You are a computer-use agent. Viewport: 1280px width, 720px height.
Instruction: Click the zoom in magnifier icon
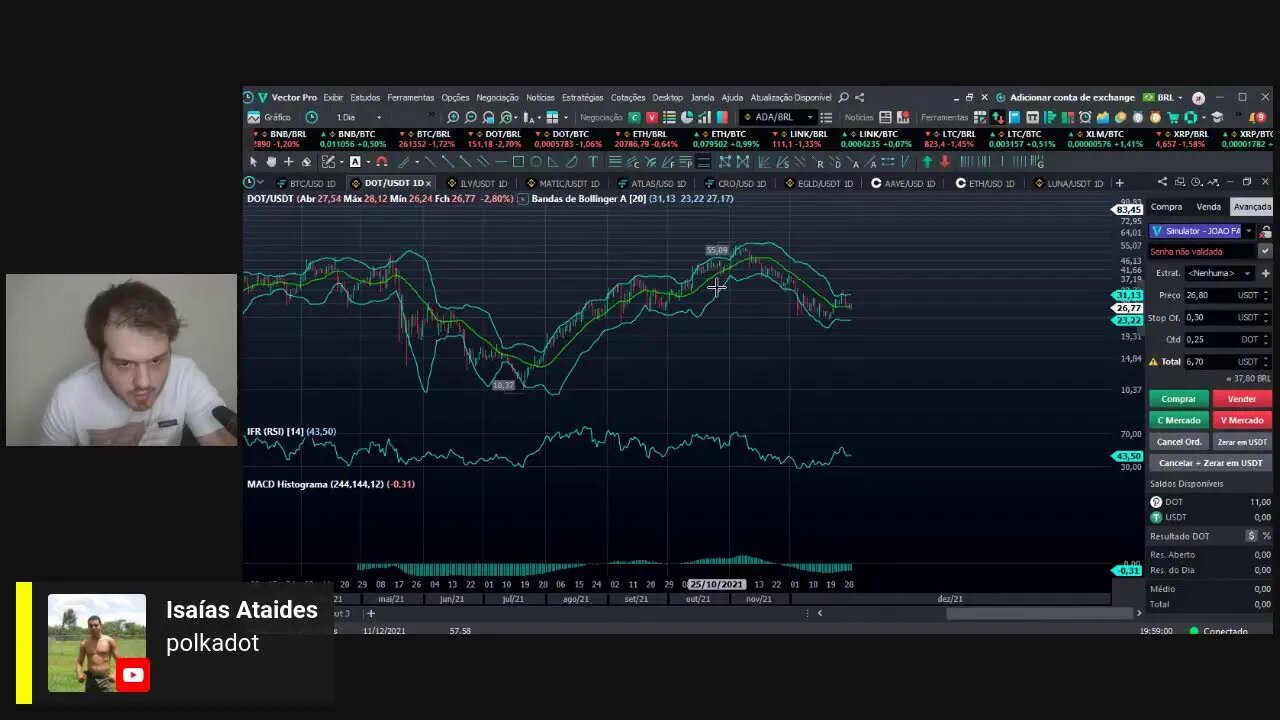click(x=453, y=118)
